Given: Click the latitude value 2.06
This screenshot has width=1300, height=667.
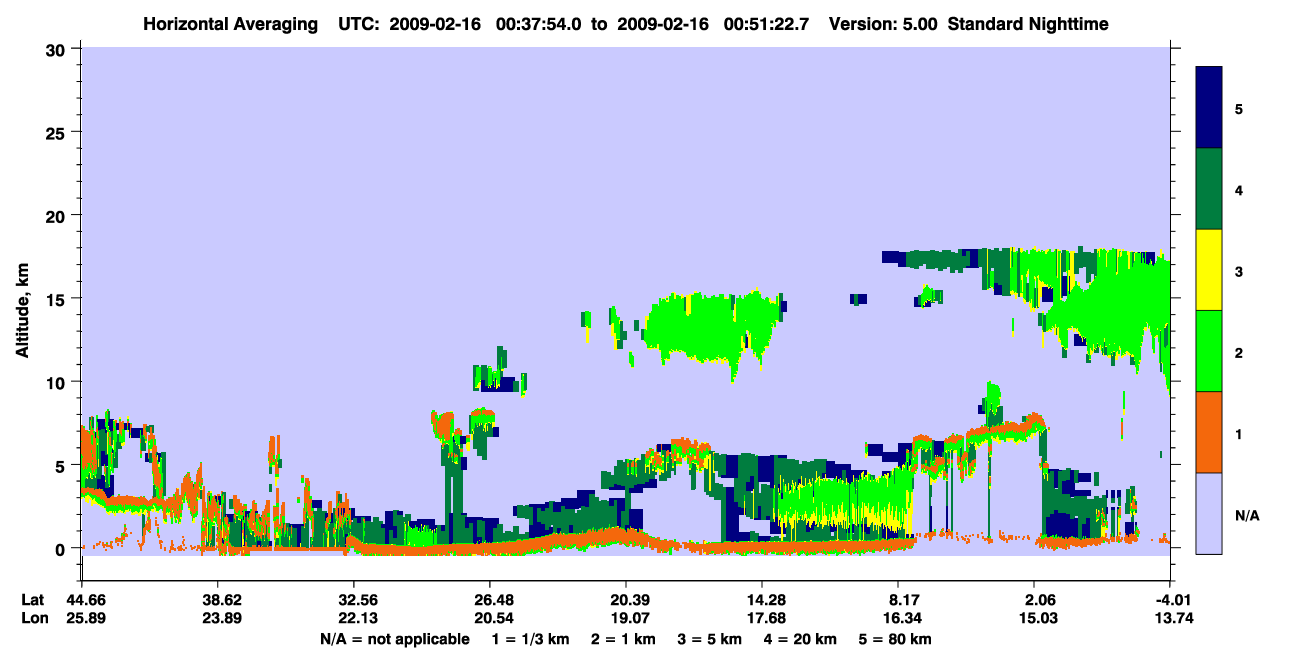Looking at the screenshot, I should click(1034, 600).
